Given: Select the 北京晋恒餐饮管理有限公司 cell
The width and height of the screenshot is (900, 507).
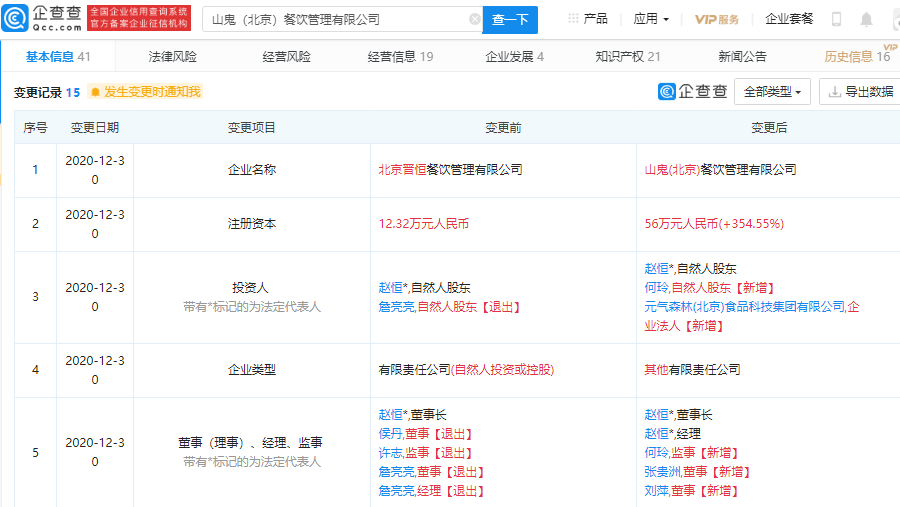Looking at the screenshot, I should [503, 170].
